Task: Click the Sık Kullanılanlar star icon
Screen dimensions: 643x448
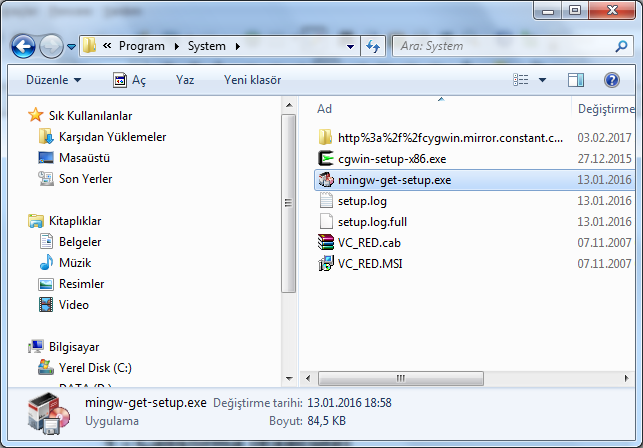Action: click(x=36, y=115)
